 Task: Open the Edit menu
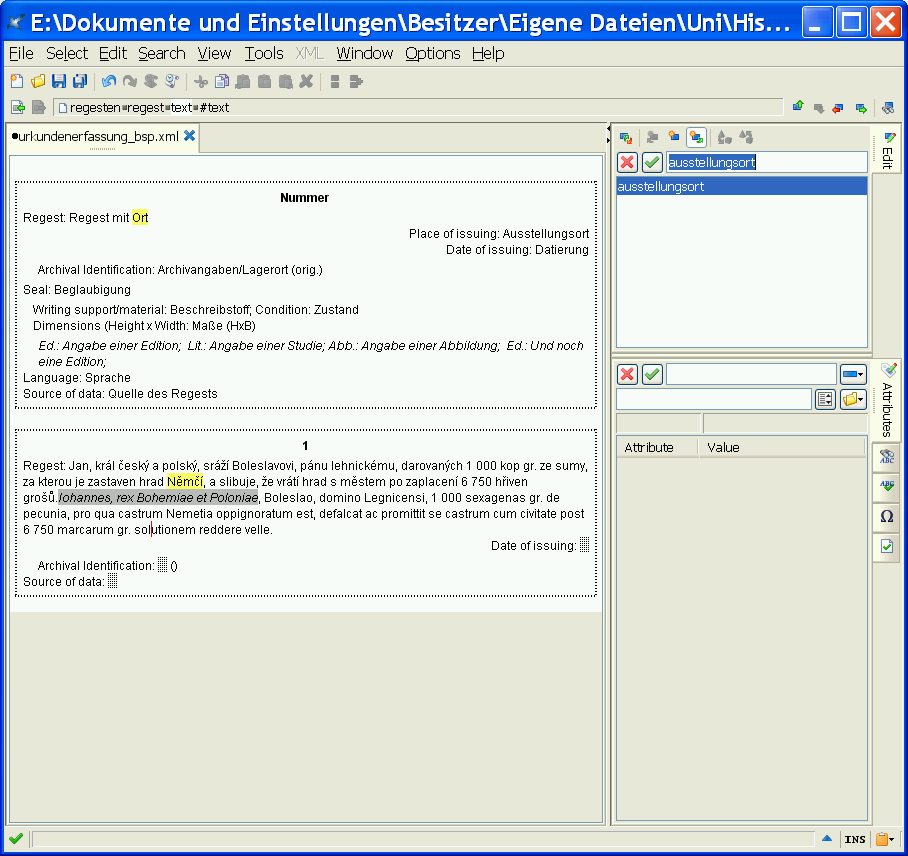pos(113,53)
